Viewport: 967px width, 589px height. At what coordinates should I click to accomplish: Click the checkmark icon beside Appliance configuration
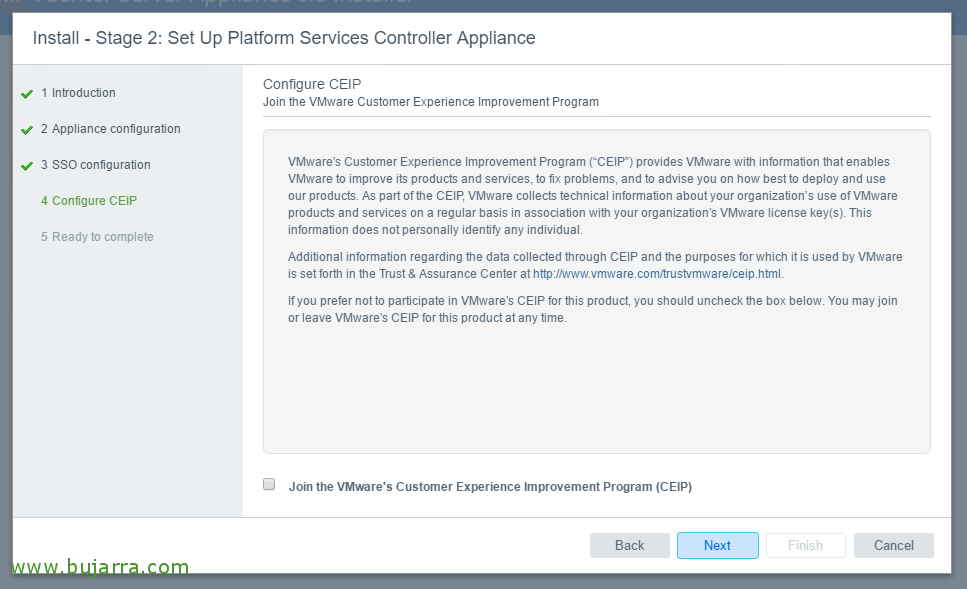pyautogui.click(x=27, y=130)
